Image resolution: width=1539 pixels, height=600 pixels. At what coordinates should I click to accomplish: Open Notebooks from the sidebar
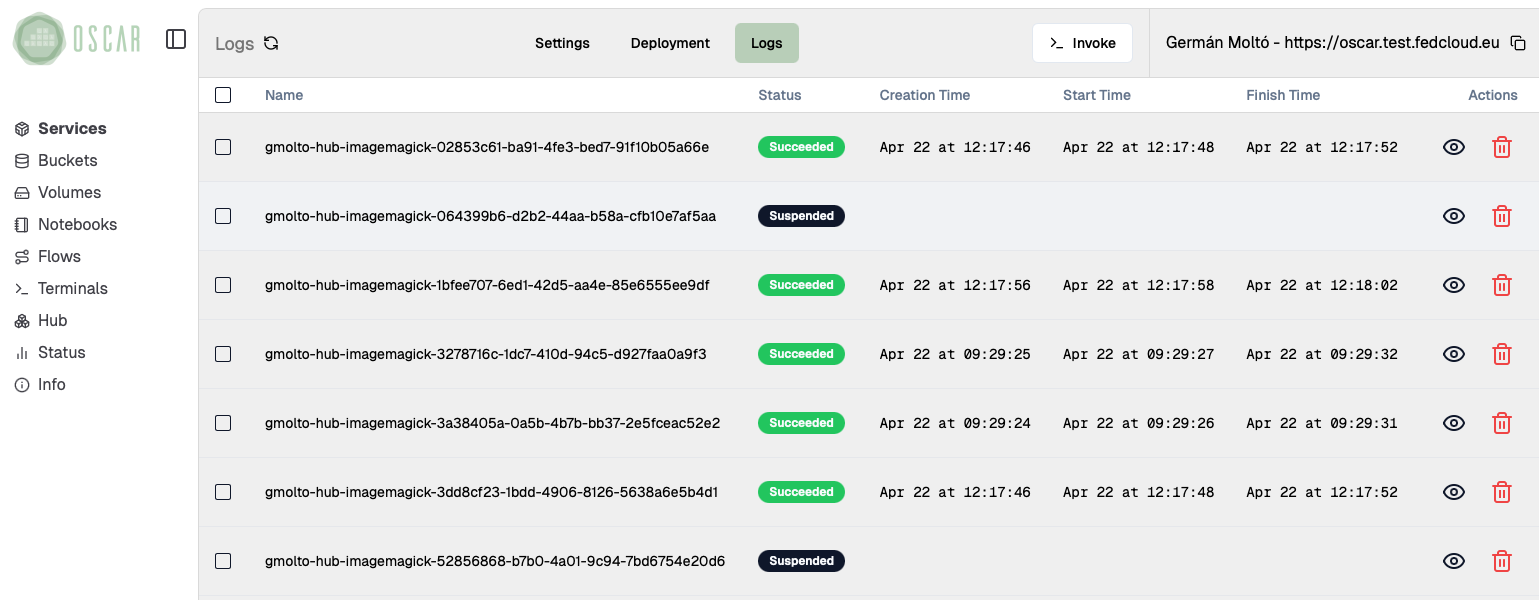pos(77,224)
